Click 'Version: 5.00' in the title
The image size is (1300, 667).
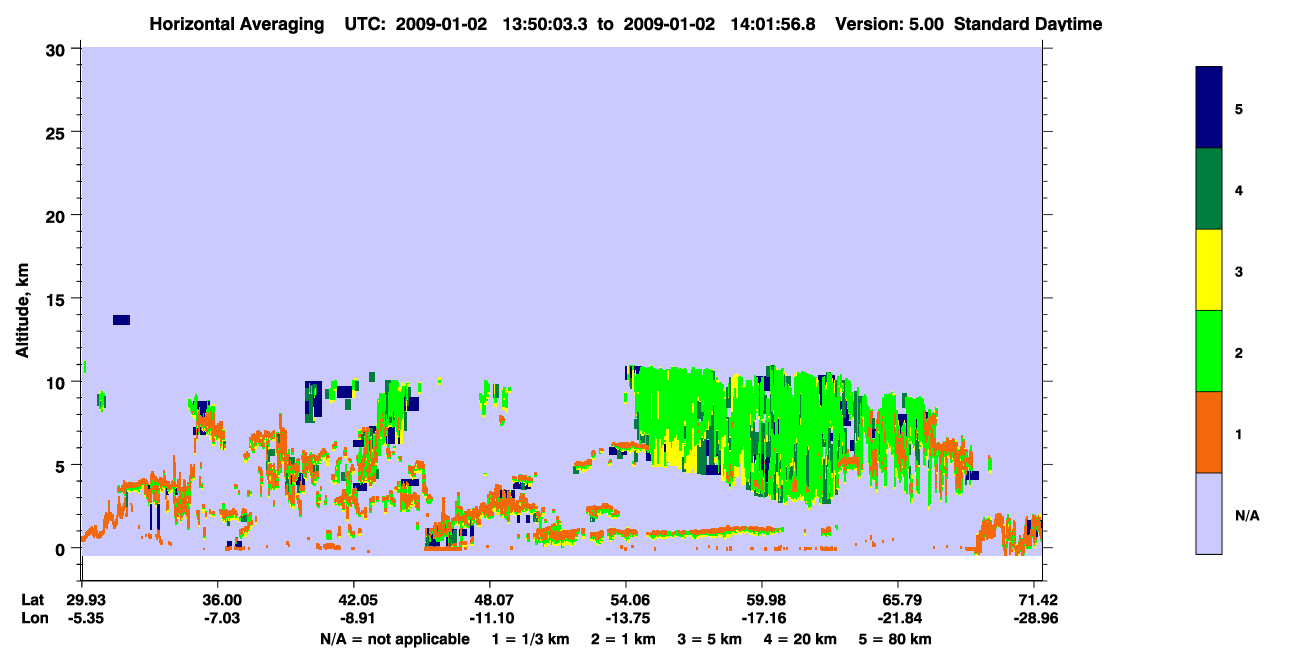[x=889, y=24]
